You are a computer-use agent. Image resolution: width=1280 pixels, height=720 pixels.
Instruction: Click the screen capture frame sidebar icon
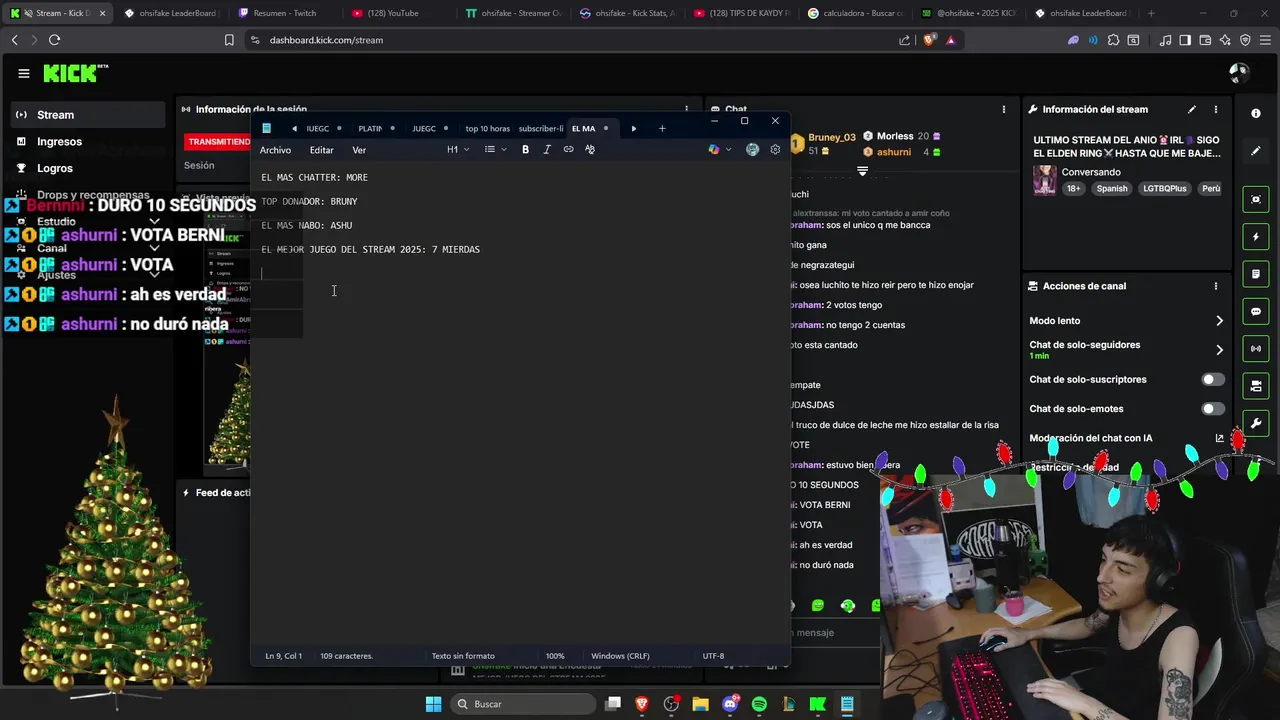click(1256, 199)
